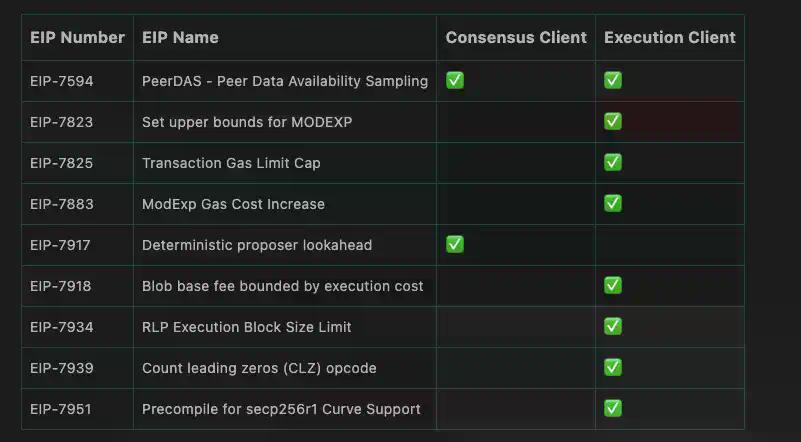The image size is (801, 442).
Task: Click the Execution Client checkmark for EIP-7951
Action: coord(613,408)
